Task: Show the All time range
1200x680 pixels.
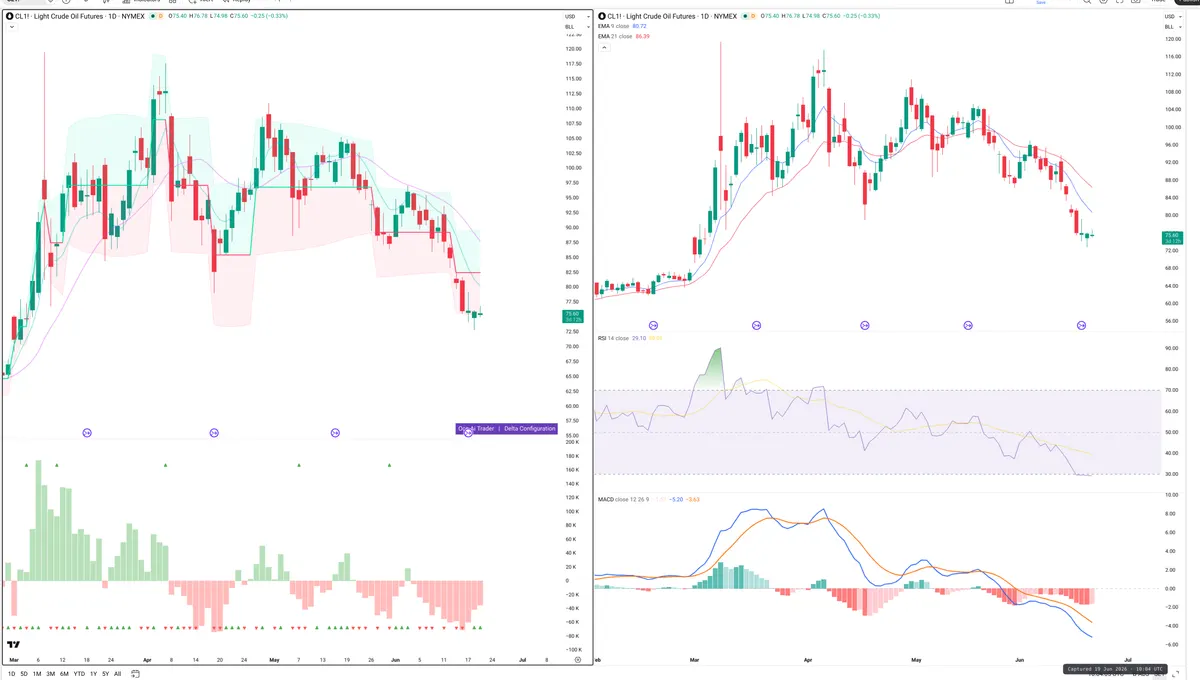Action: click(x=117, y=674)
